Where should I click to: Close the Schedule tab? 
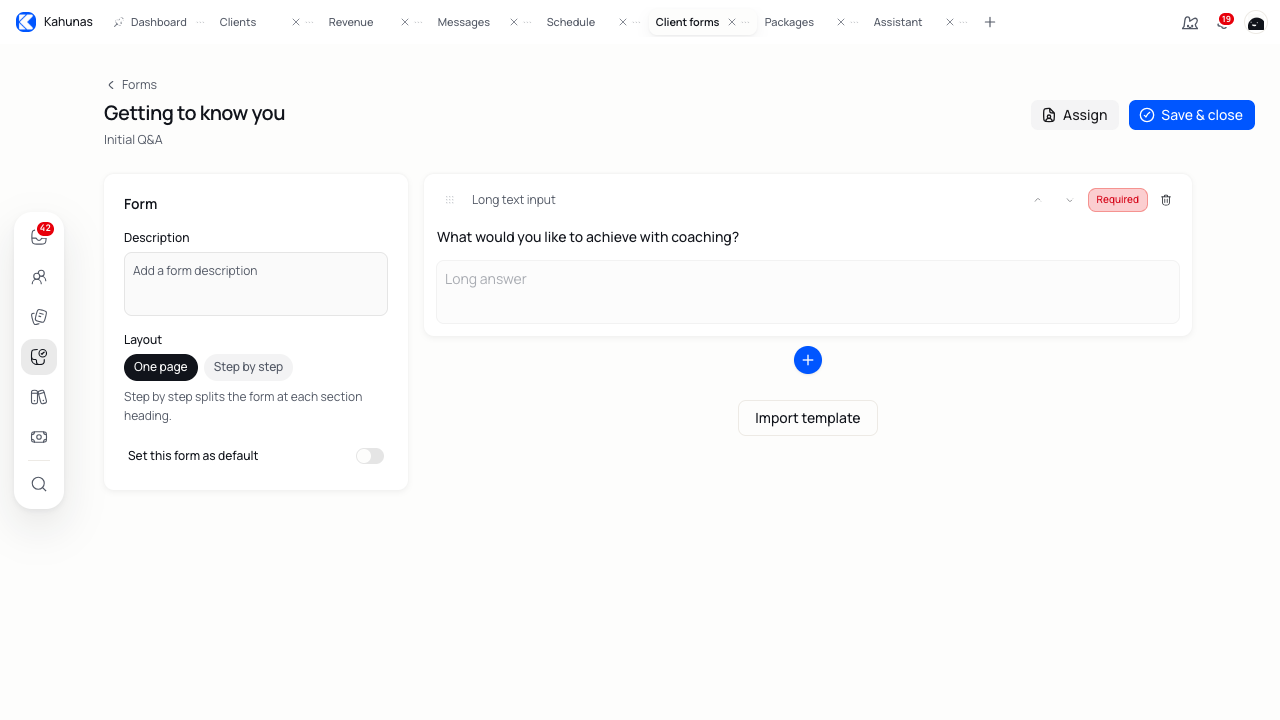coord(623,22)
